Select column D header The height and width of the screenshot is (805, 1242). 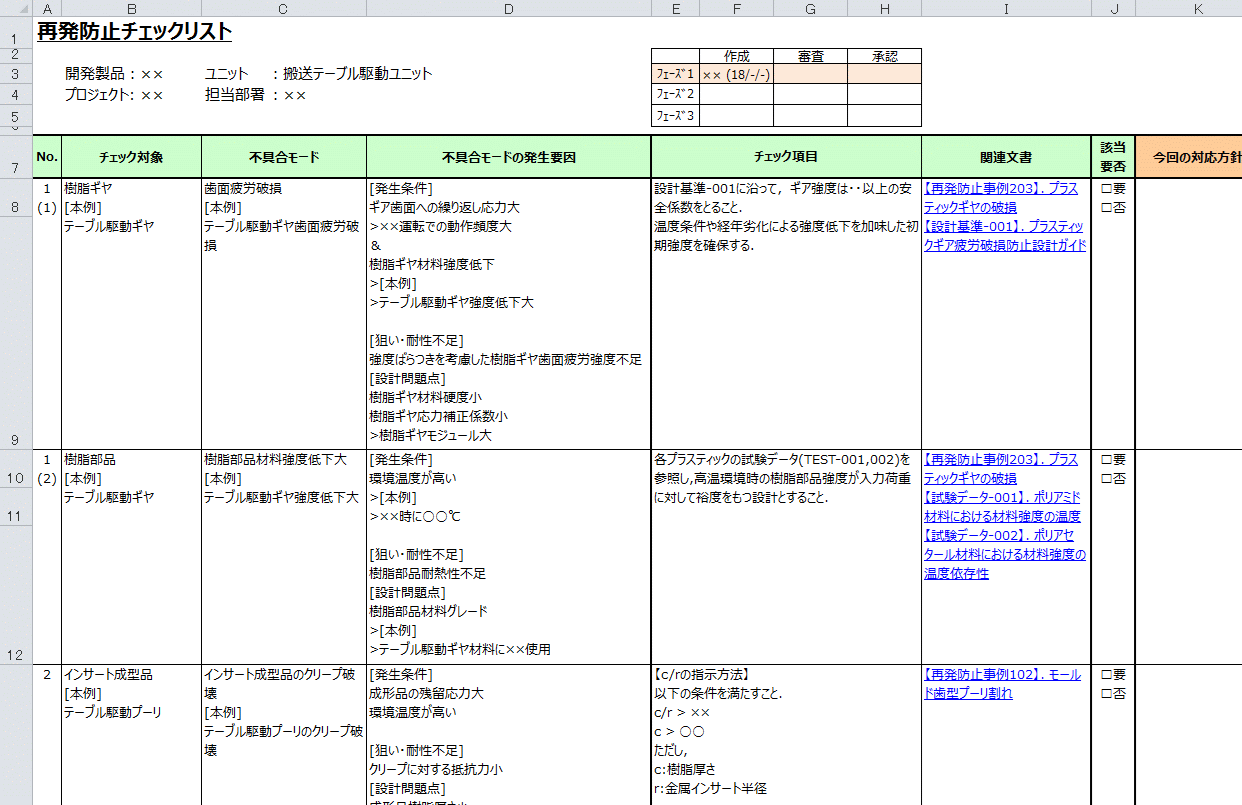coord(508,8)
